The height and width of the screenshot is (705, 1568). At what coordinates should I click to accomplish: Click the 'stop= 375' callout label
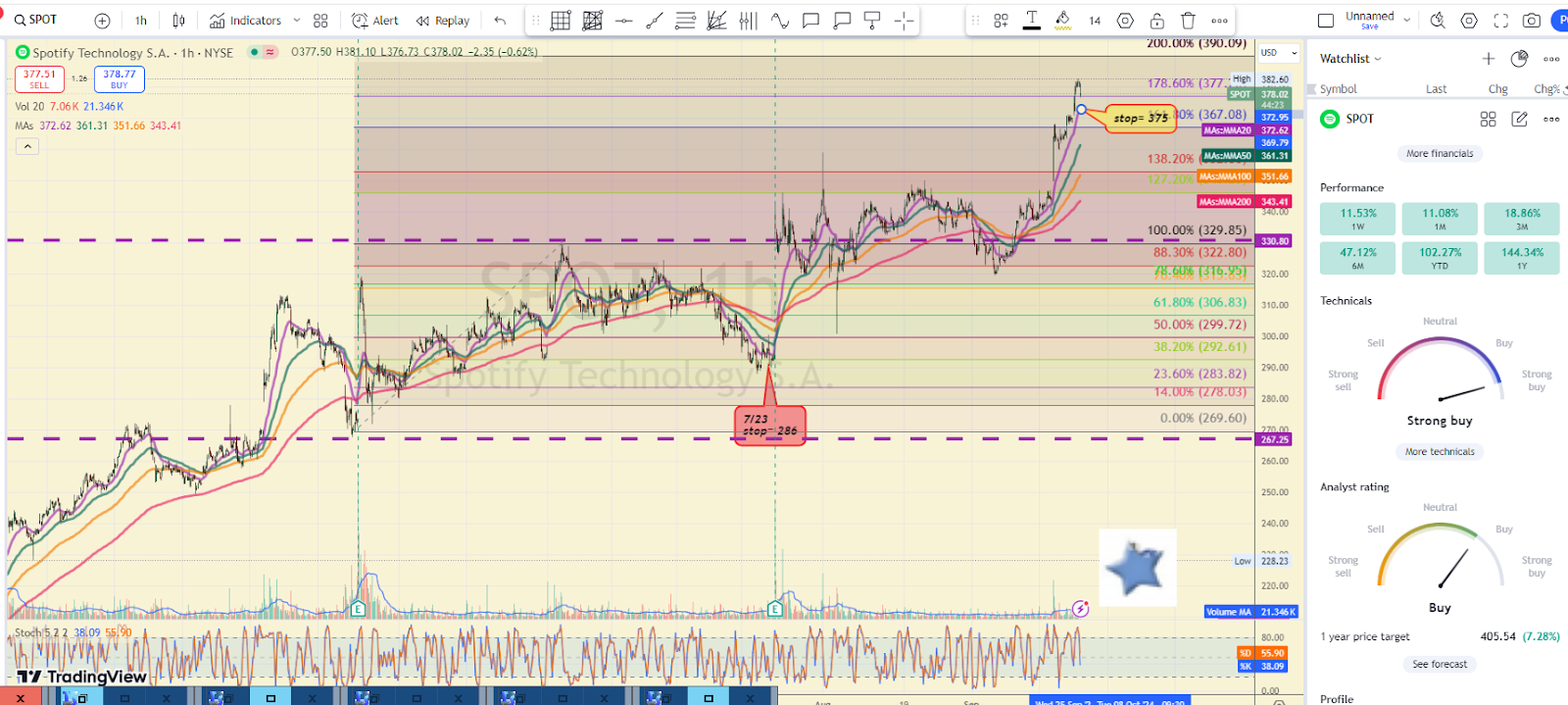pos(1141,119)
